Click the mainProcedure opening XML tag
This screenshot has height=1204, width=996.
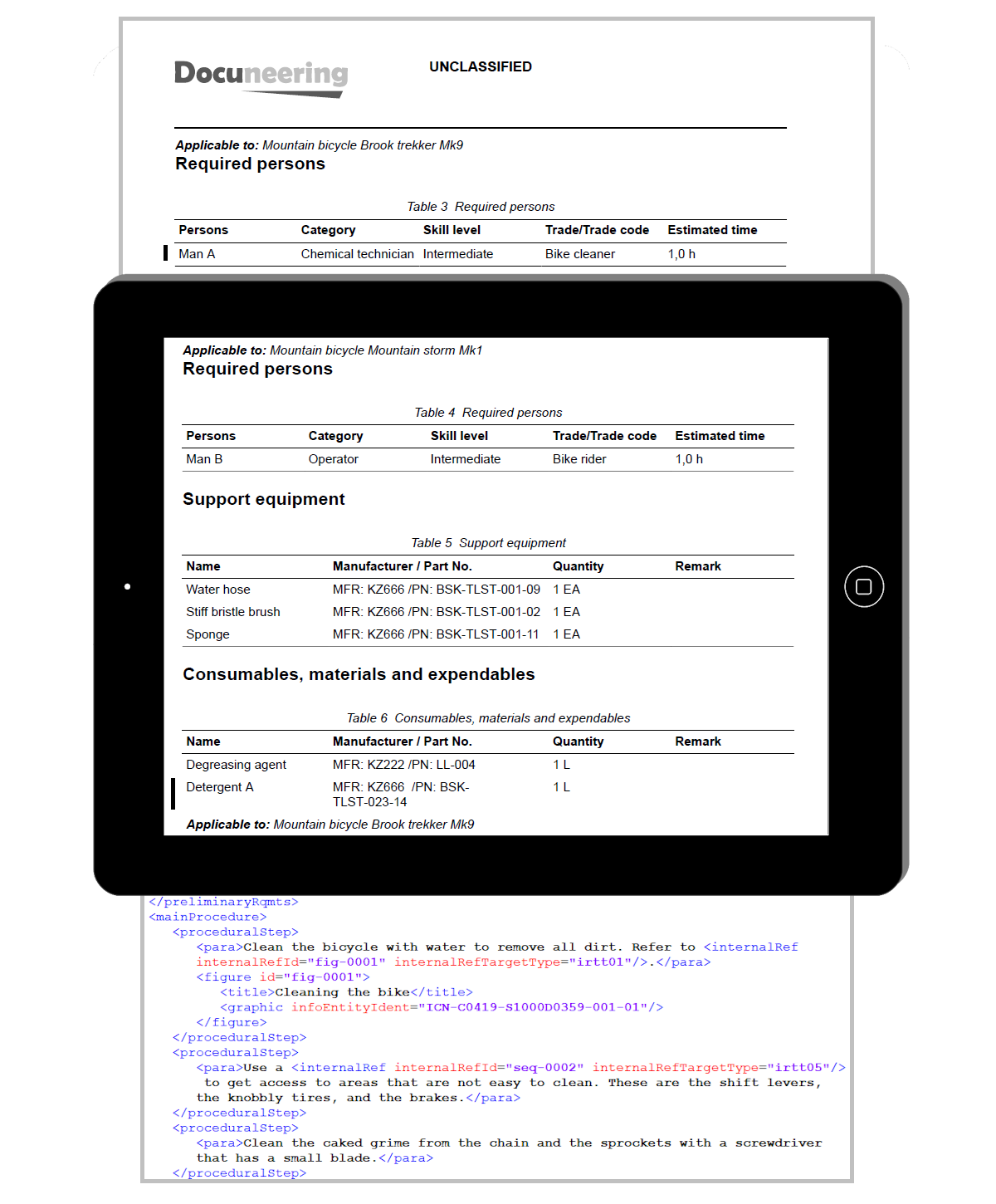(207, 917)
